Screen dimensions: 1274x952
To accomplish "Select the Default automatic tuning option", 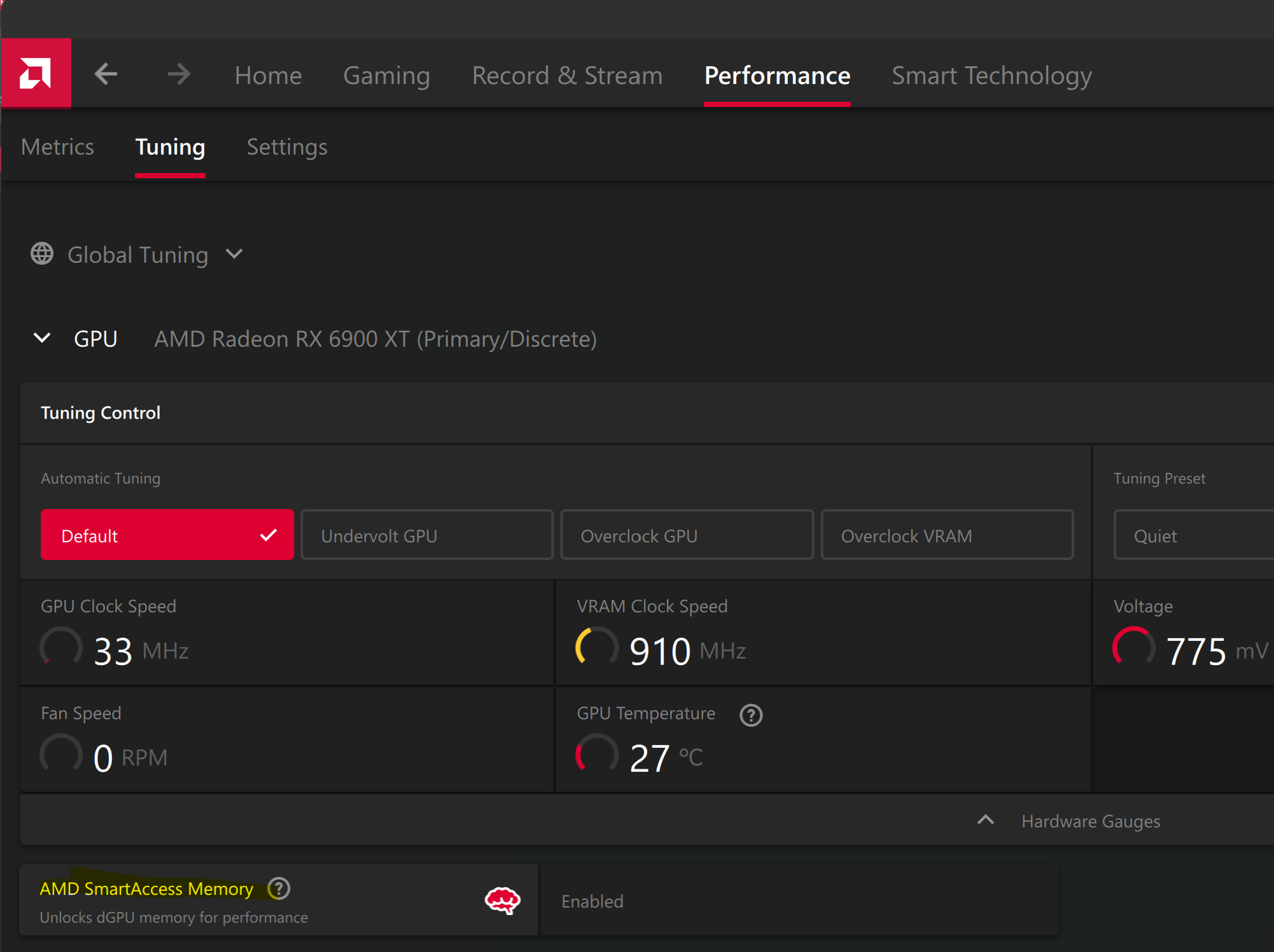I will [167, 535].
